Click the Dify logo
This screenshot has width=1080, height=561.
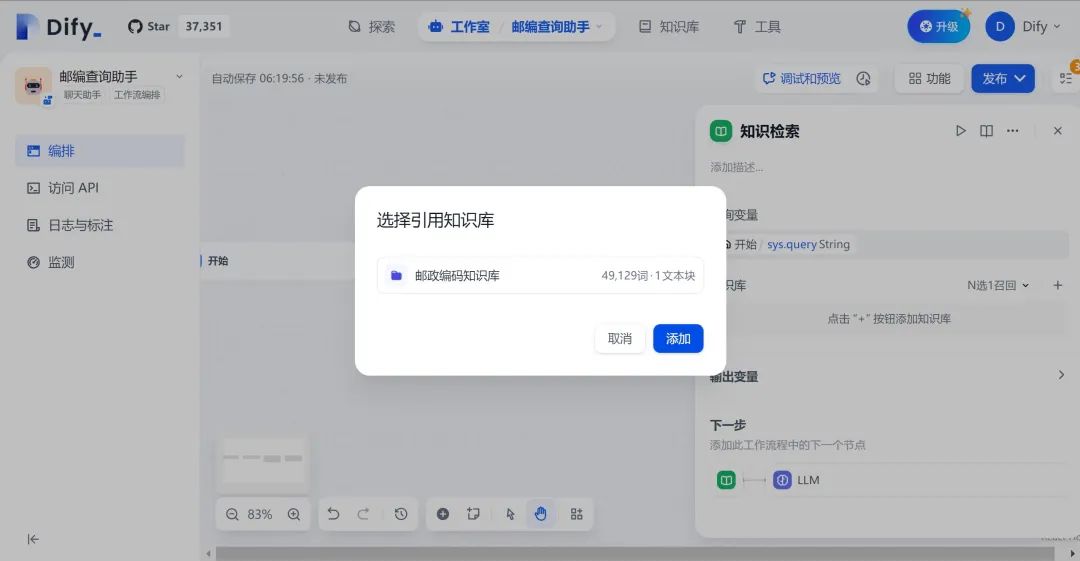pyautogui.click(x=58, y=27)
